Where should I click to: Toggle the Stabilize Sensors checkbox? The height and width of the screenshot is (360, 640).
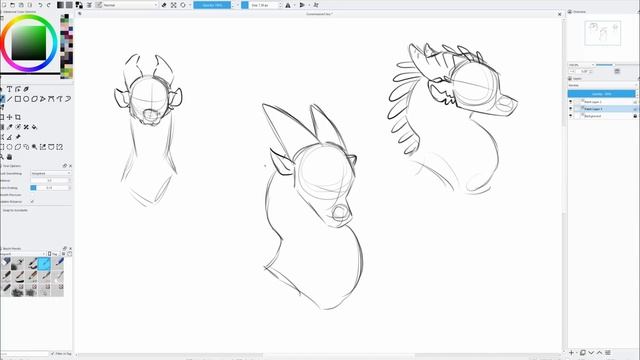[x=32, y=201]
